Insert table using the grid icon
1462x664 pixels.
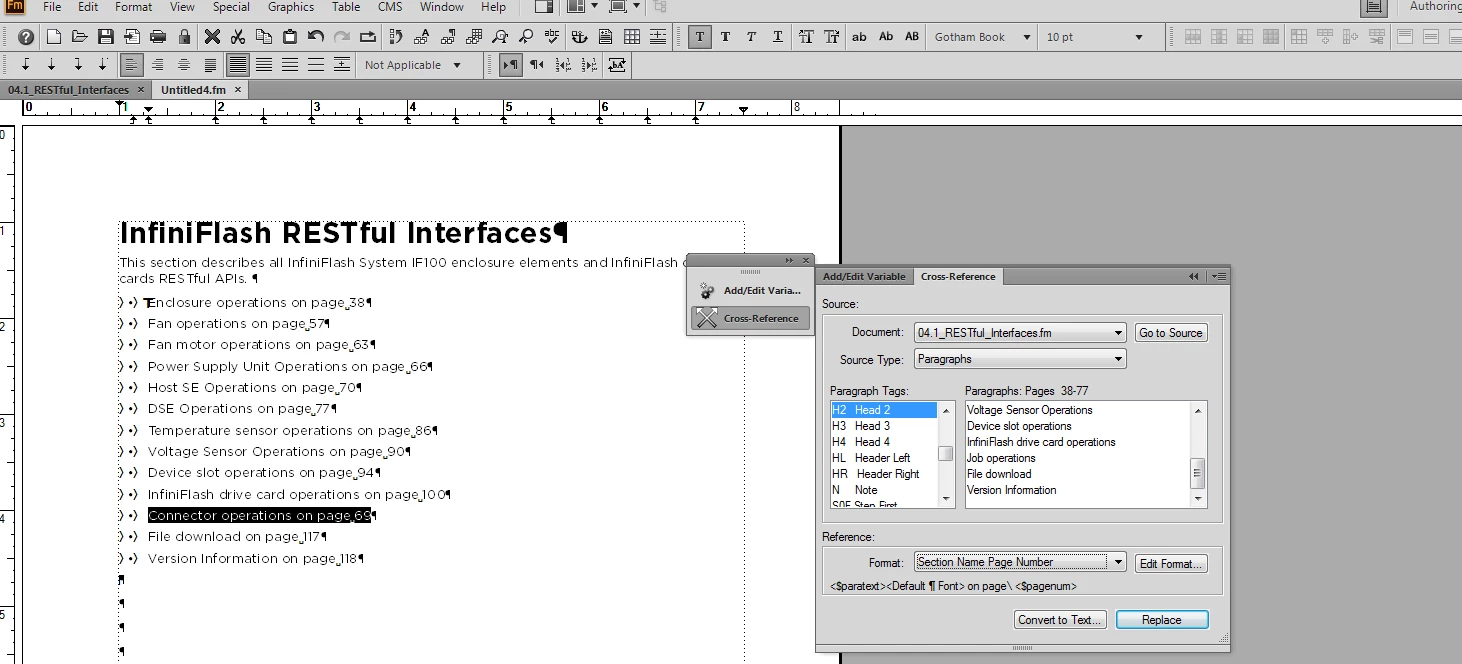[x=632, y=37]
